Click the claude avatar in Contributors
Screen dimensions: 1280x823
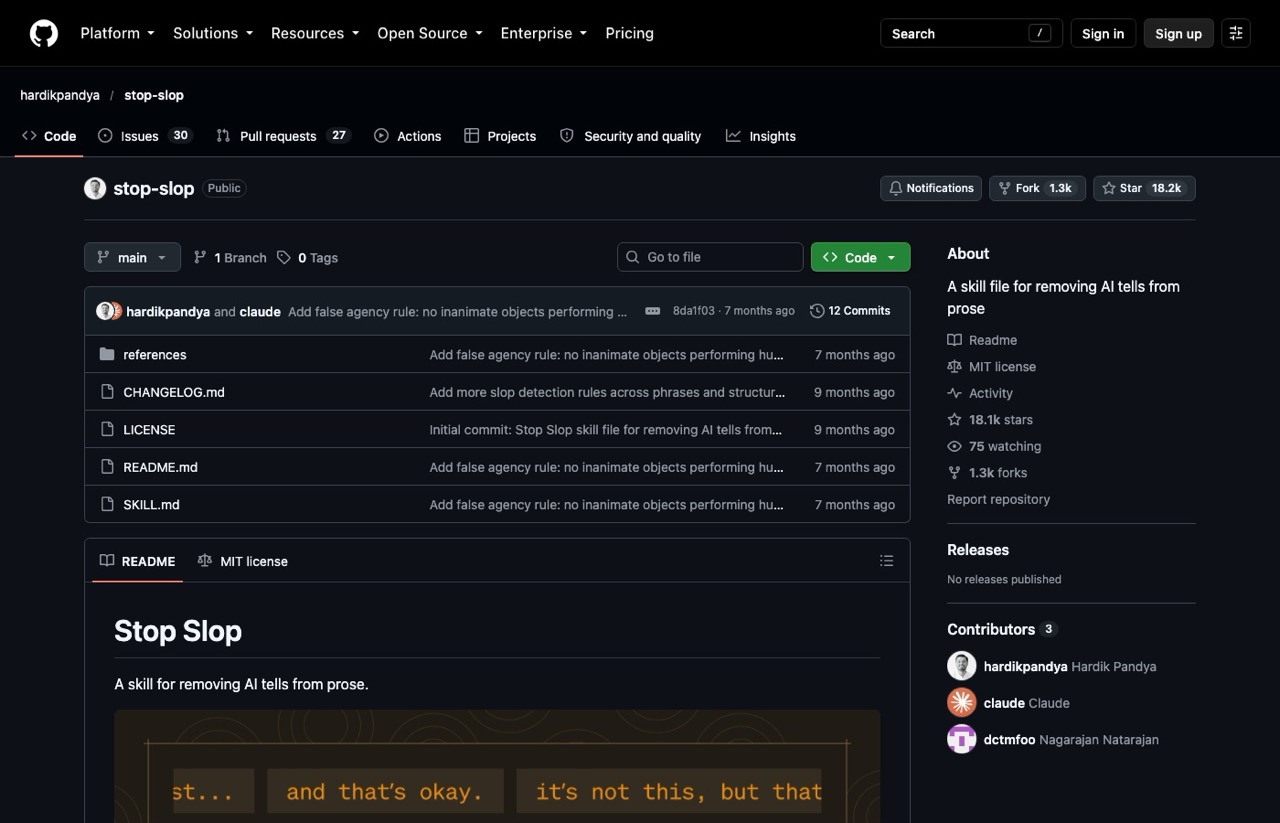[x=962, y=703]
